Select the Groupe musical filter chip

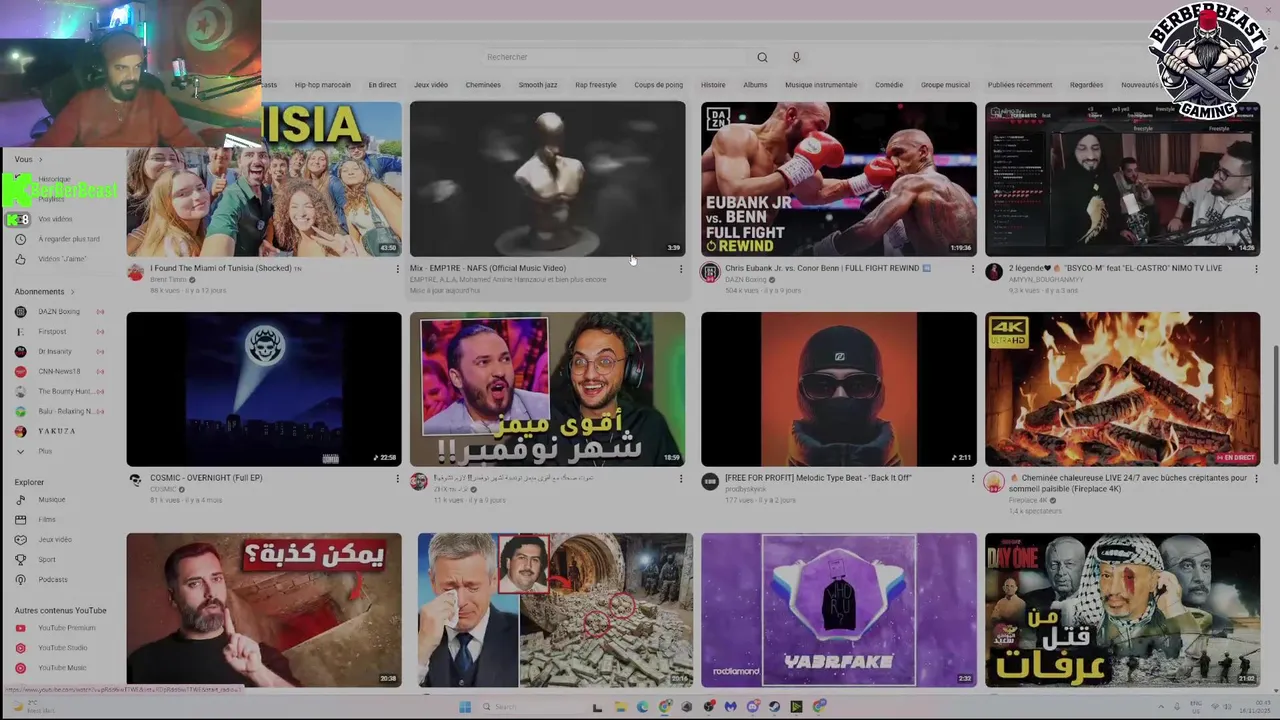[945, 85]
